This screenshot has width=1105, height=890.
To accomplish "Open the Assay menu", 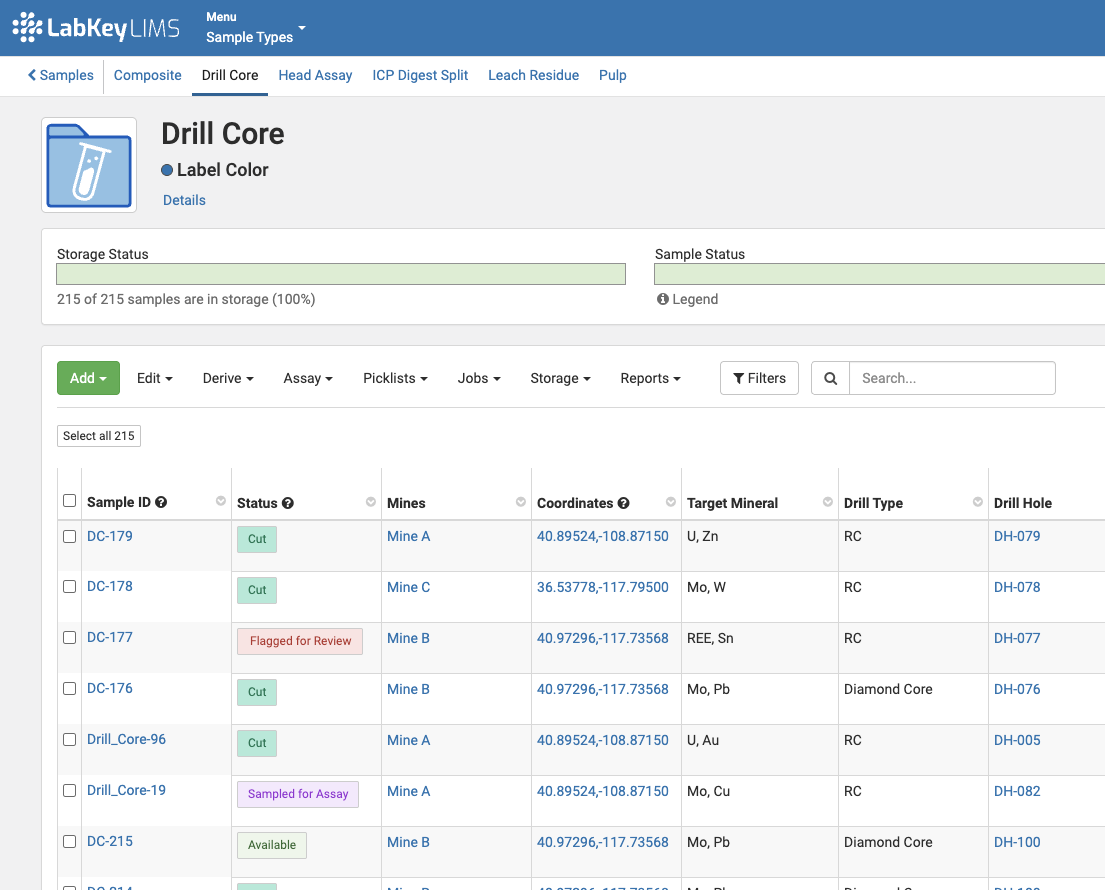I will (308, 378).
